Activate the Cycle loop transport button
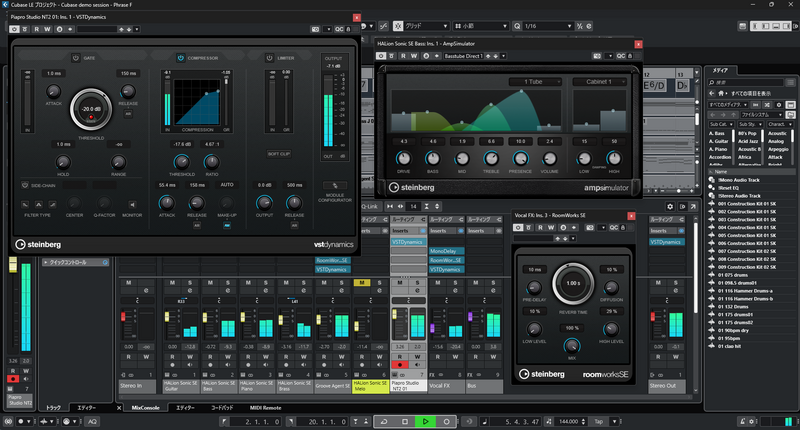Image resolution: width=800 pixels, height=430 pixels. pos(384,422)
